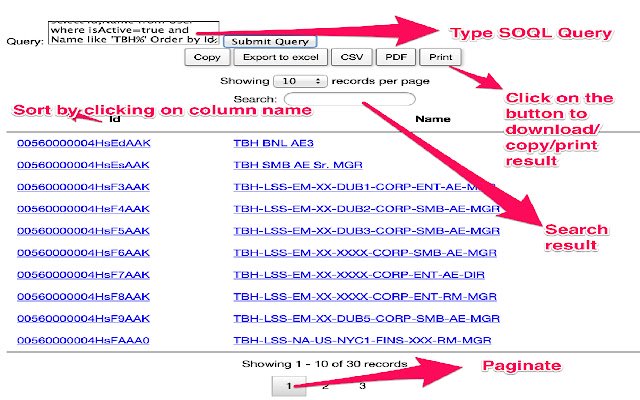This screenshot has height=400, width=640.
Task: Open TBH-LSS-EM-XX-XXXX-CORP-ENT-AE-DIR link
Action: click(x=359, y=275)
